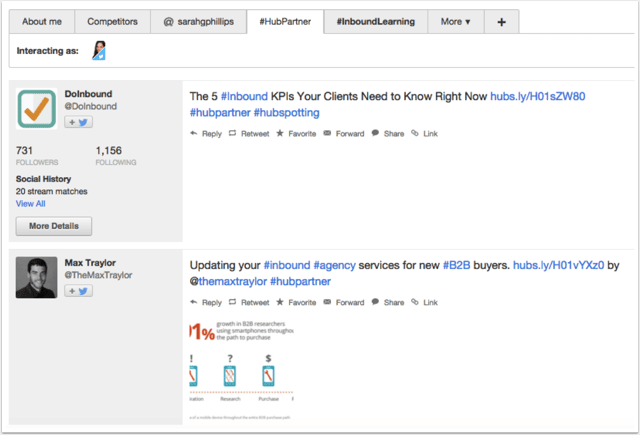
Task: Switch to the Competitors tab
Action: (113, 21)
